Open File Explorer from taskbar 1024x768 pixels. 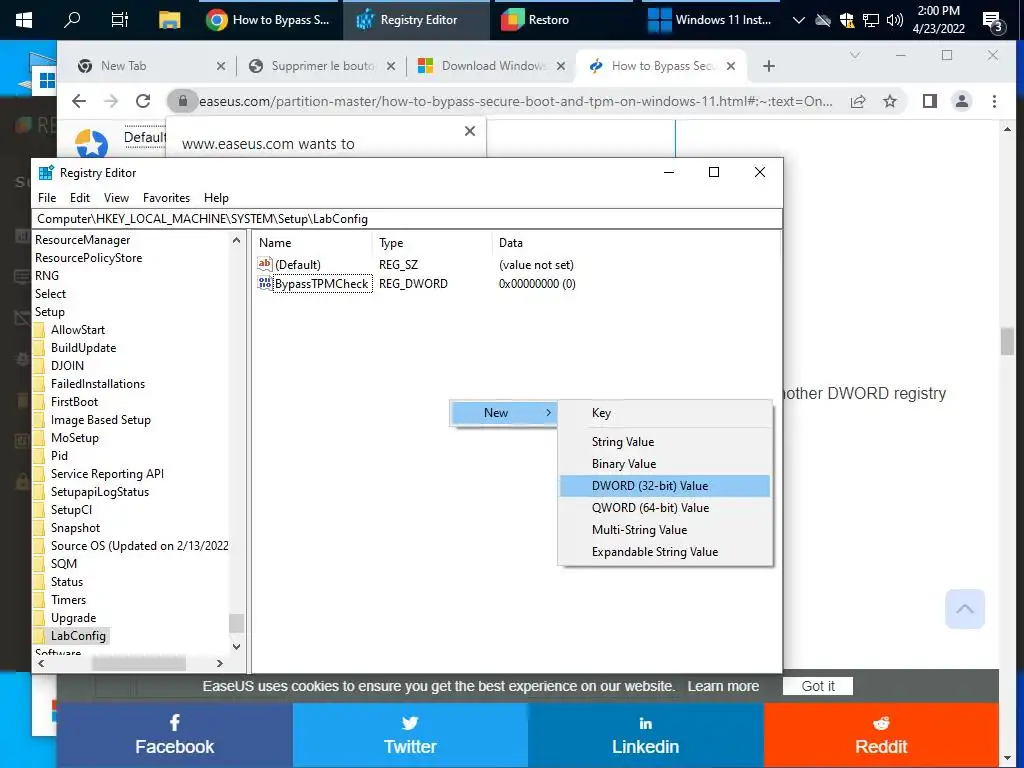point(169,20)
